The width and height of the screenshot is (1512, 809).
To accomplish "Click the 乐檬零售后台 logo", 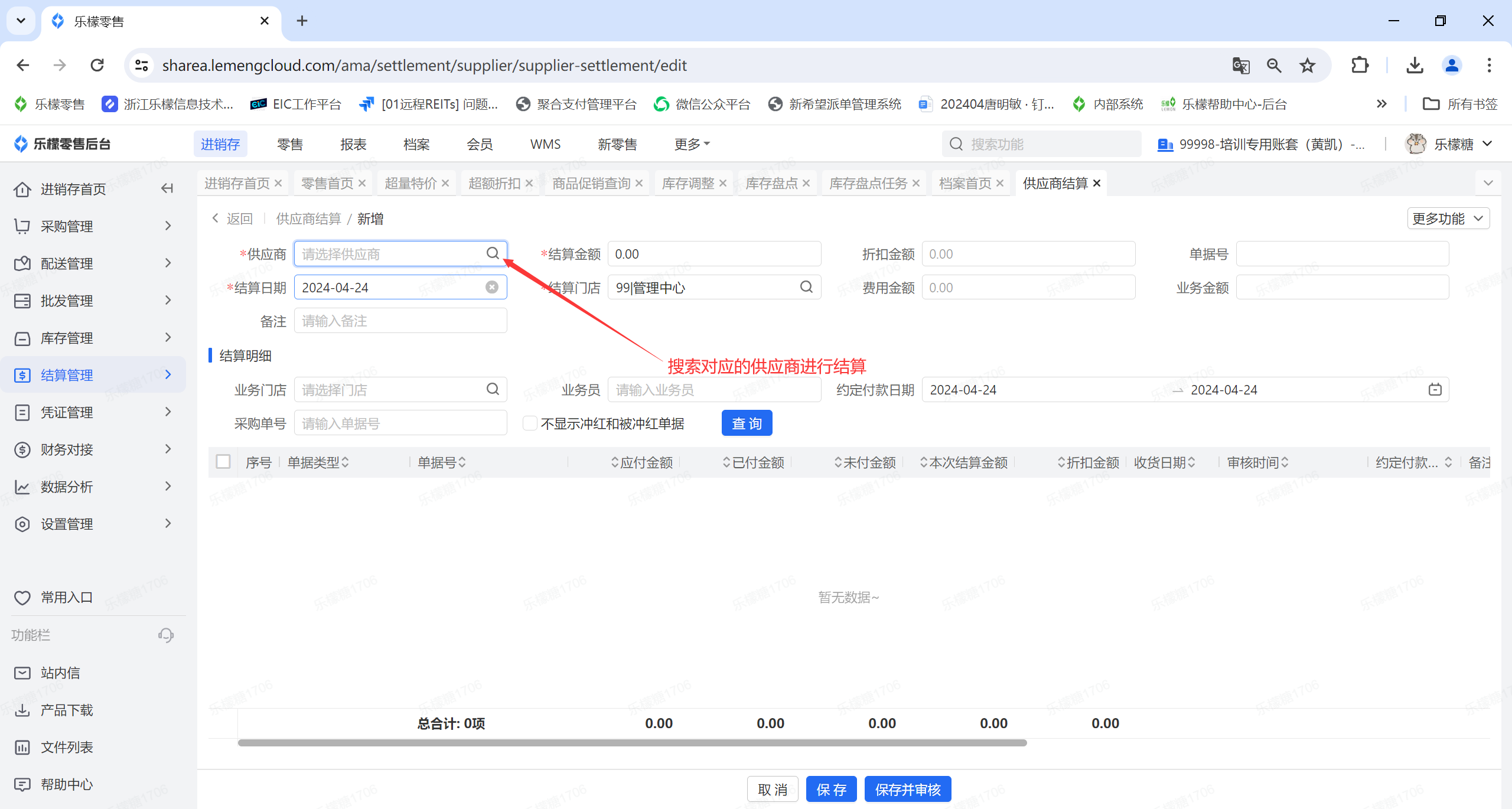I will point(62,143).
